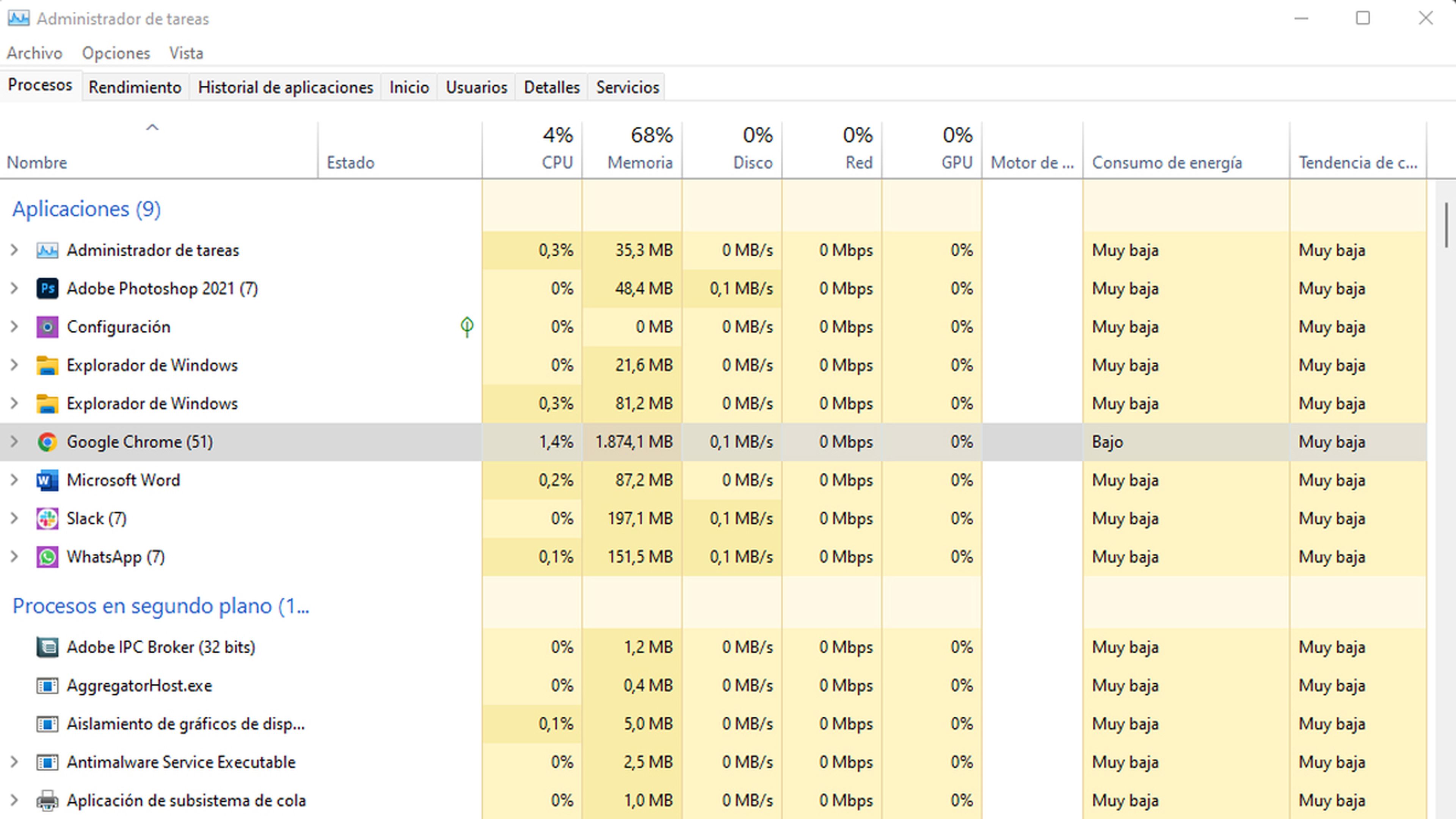Select the AggregatorHost.exe process name
This screenshot has height=819, width=1456.
(x=139, y=686)
